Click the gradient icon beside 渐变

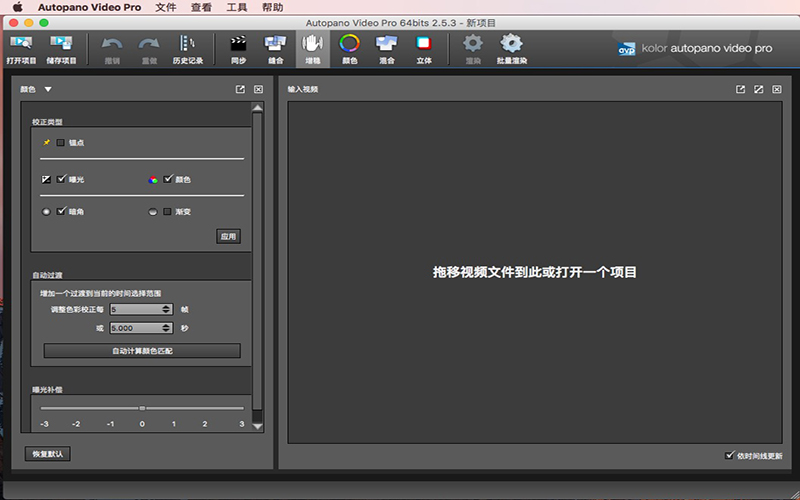point(153,212)
